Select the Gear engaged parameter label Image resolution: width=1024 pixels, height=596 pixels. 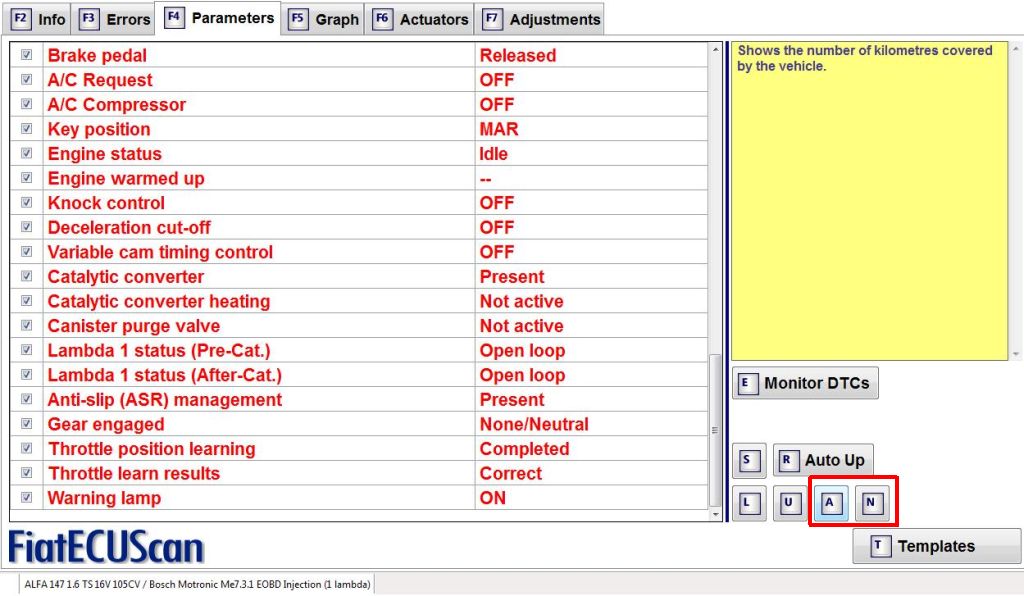[106, 424]
